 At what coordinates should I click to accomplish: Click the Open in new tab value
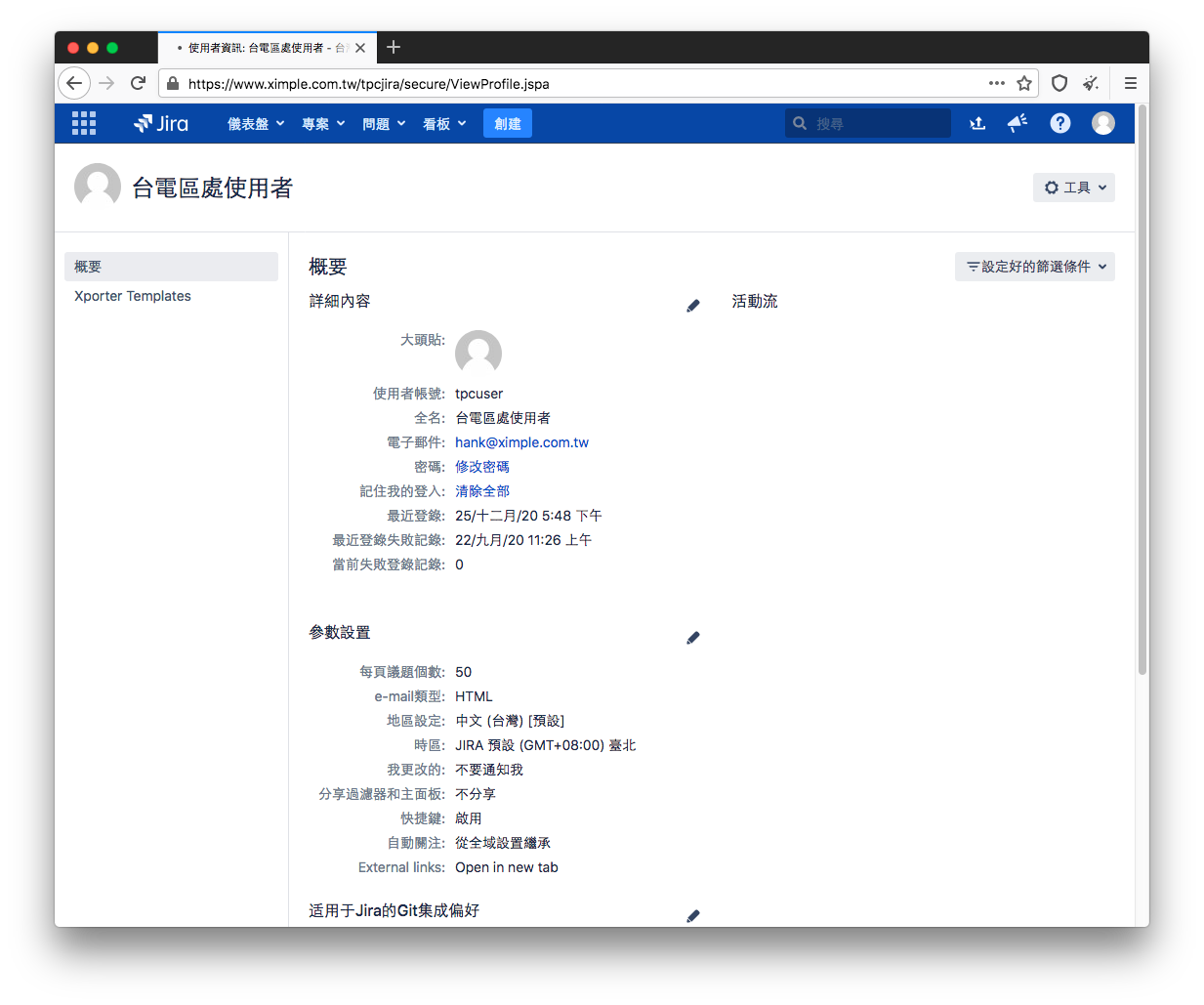tap(507, 867)
